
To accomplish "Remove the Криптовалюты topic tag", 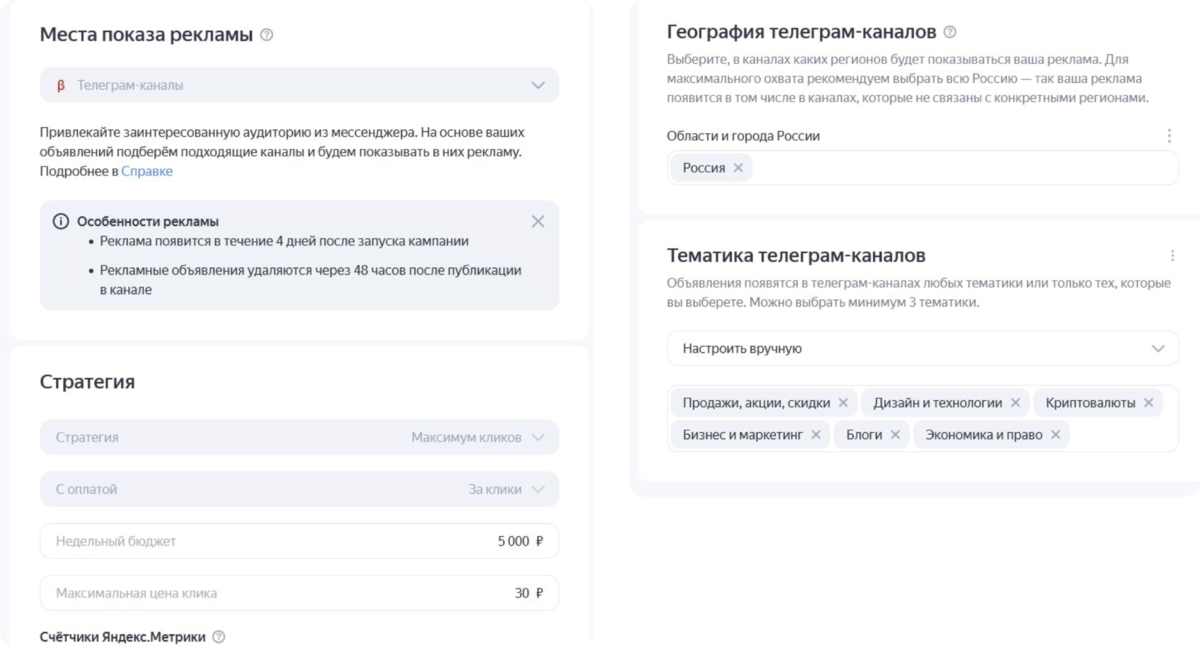I will pos(1148,403).
